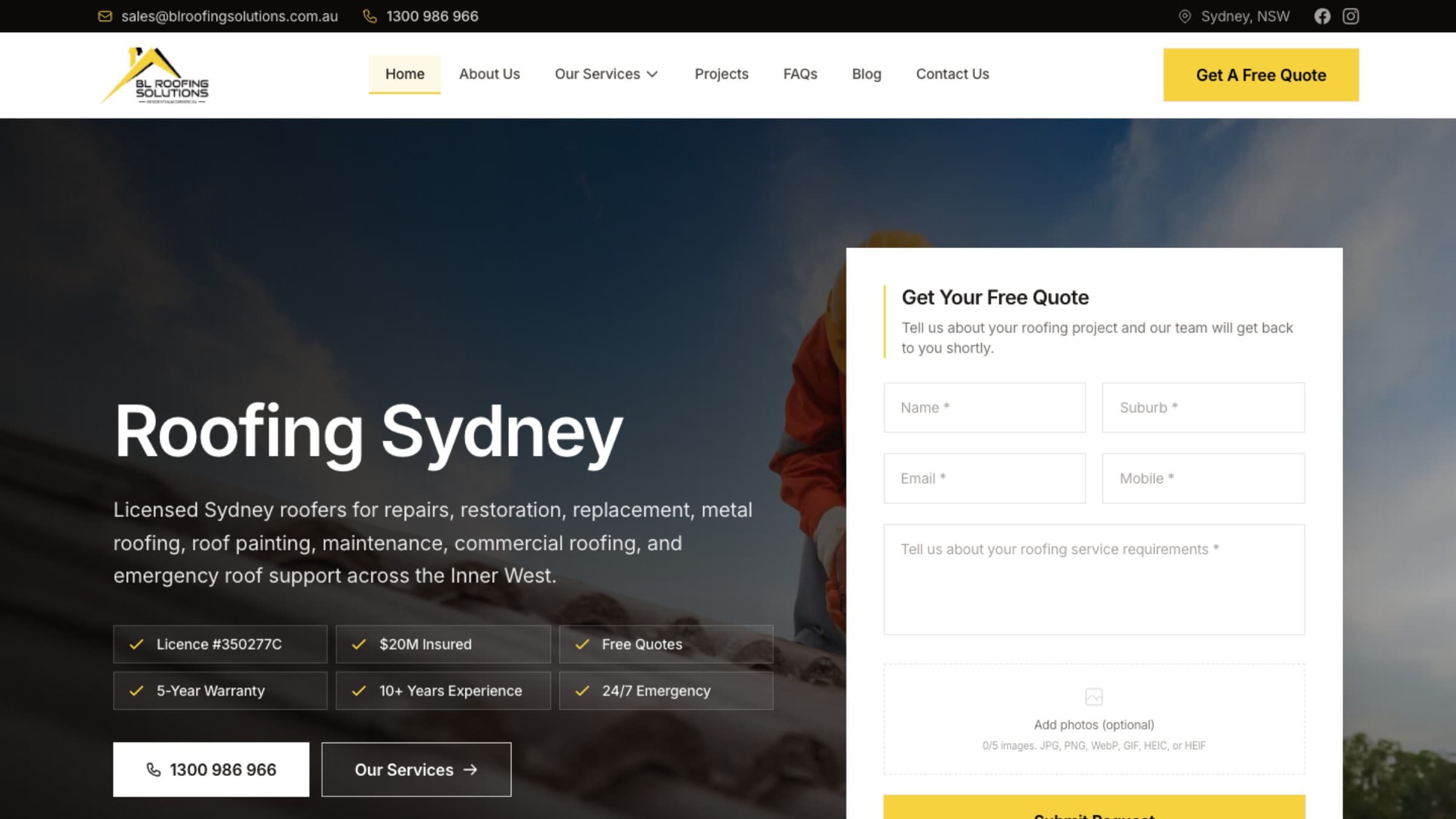Open the Instagram icon link

(x=1350, y=16)
